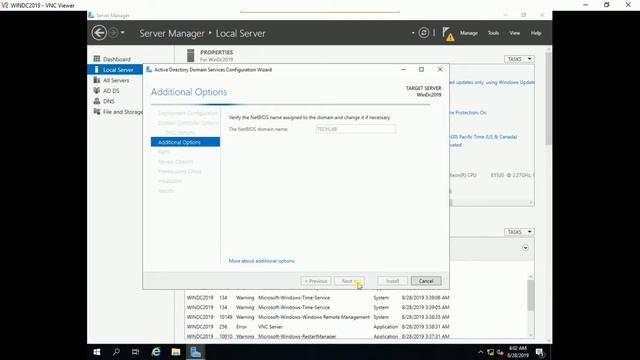
Task: Click the Server Manager main vertical scrollbar
Action: [549, 98]
